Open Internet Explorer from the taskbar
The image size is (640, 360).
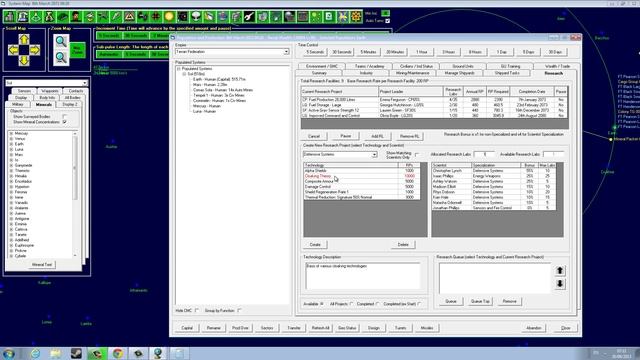pos(36,353)
